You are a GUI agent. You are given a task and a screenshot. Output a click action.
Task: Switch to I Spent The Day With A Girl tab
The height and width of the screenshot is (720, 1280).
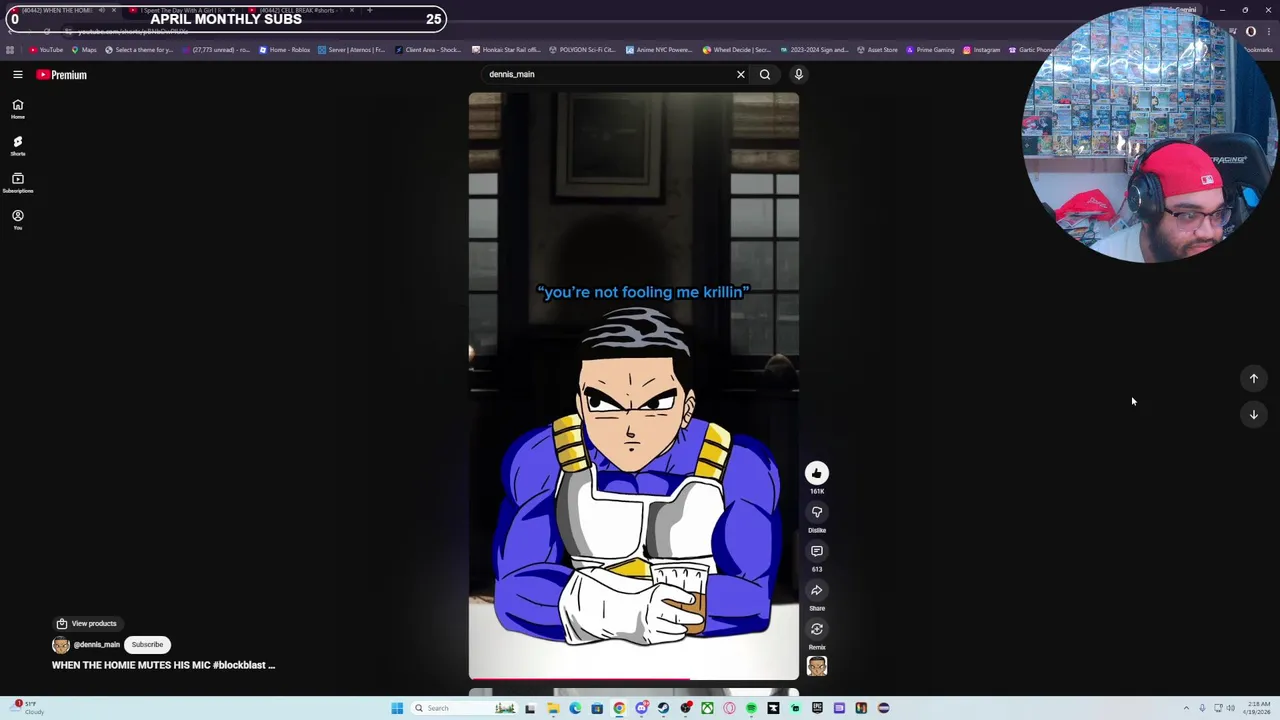(180, 10)
